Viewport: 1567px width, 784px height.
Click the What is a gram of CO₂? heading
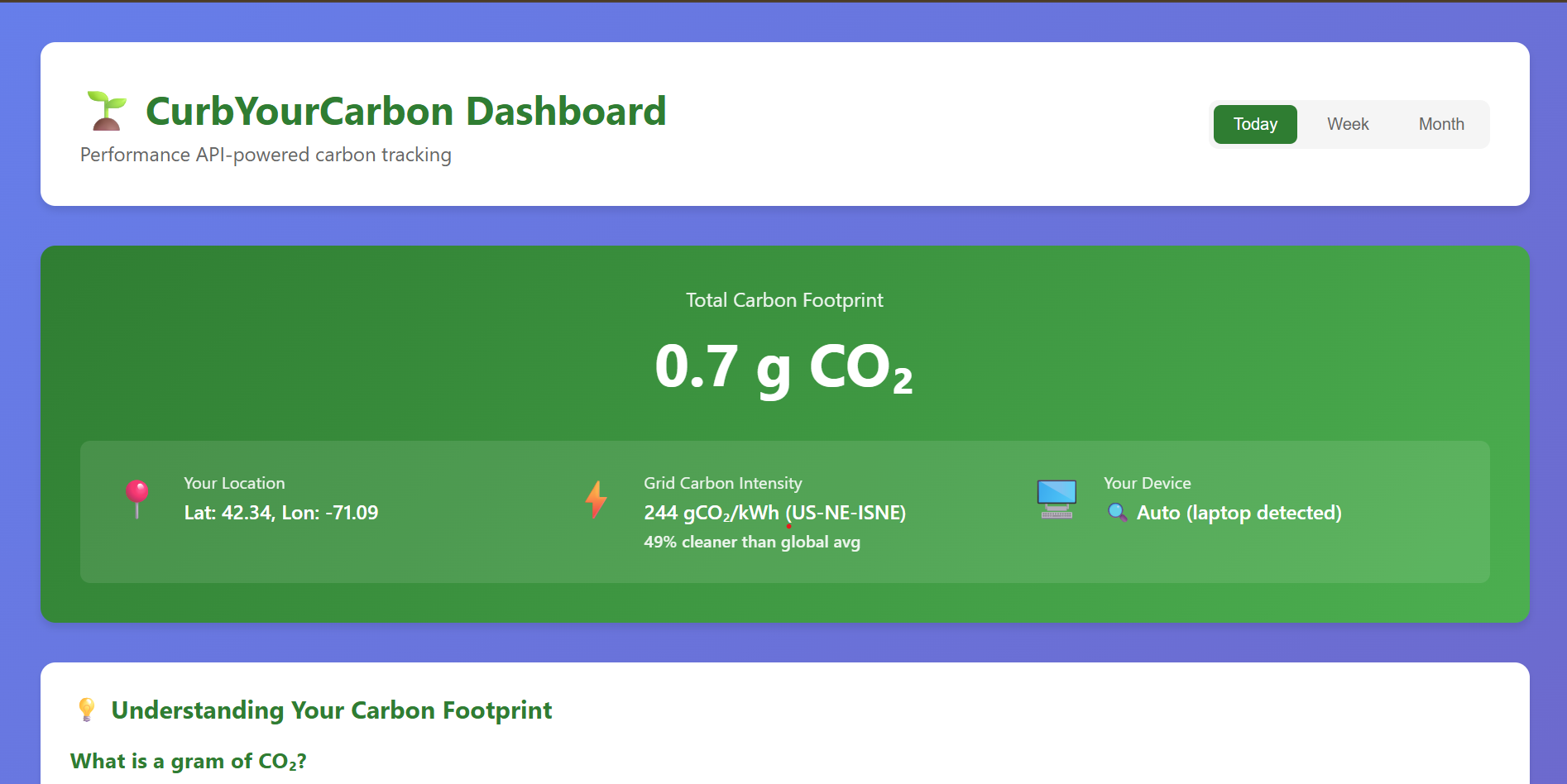(189, 762)
